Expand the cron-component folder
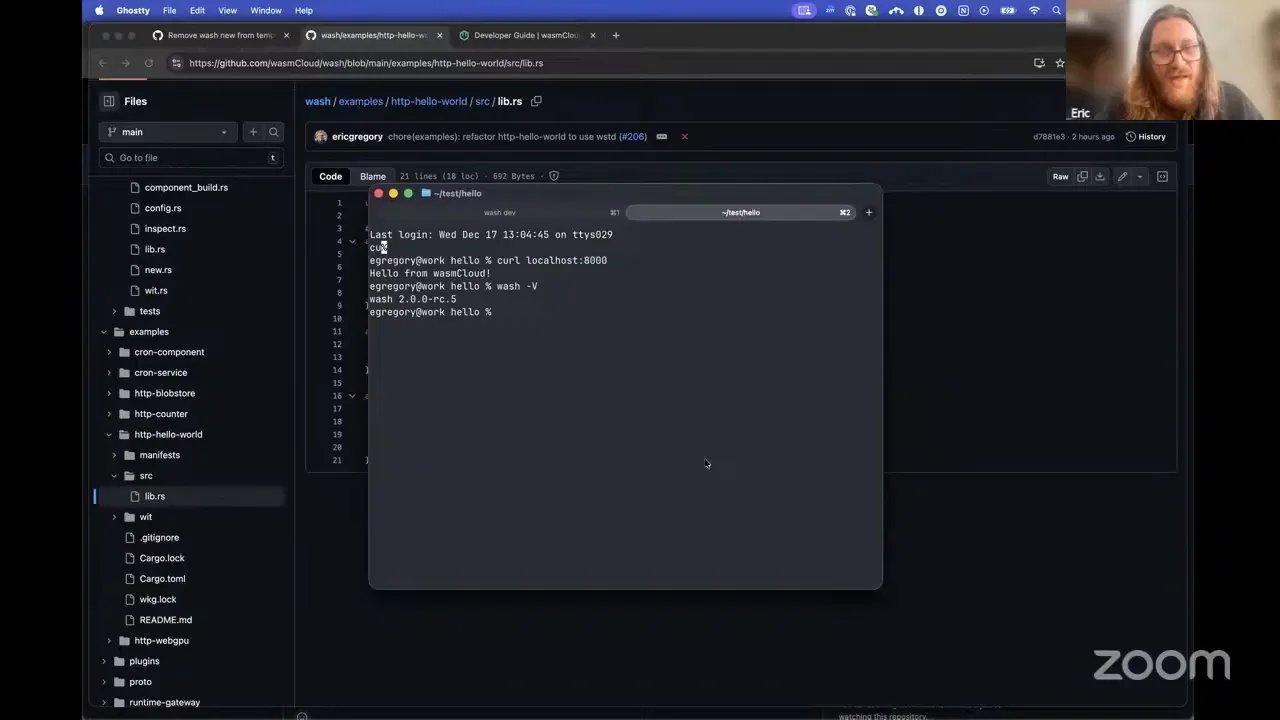 [x=109, y=352]
